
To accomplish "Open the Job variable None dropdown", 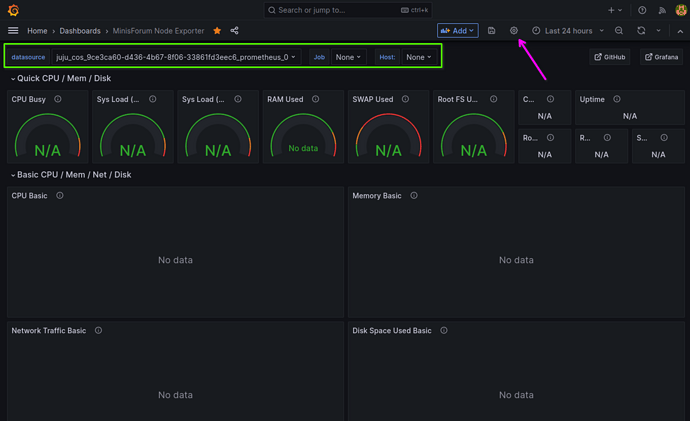I will tap(348, 57).
